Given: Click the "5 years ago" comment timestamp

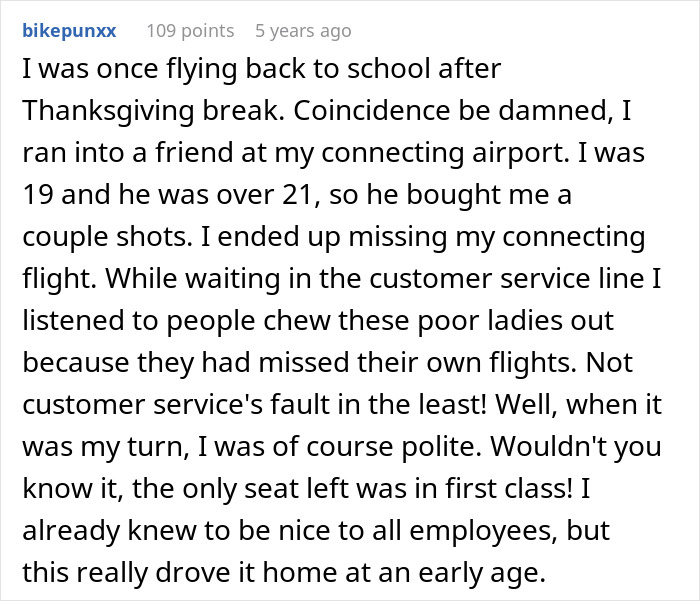Looking at the screenshot, I should 303,30.
